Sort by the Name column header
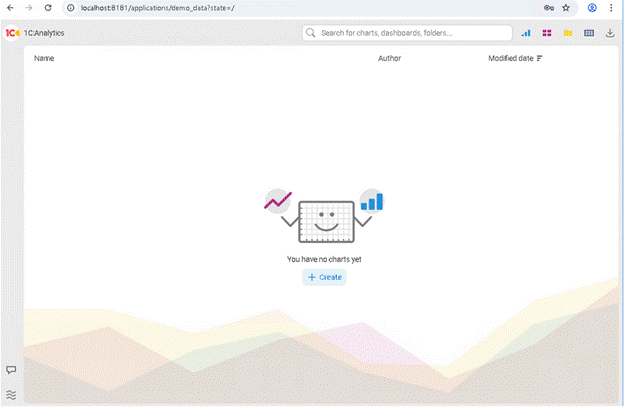Image resolution: width=624 pixels, height=408 pixels. click(44, 59)
